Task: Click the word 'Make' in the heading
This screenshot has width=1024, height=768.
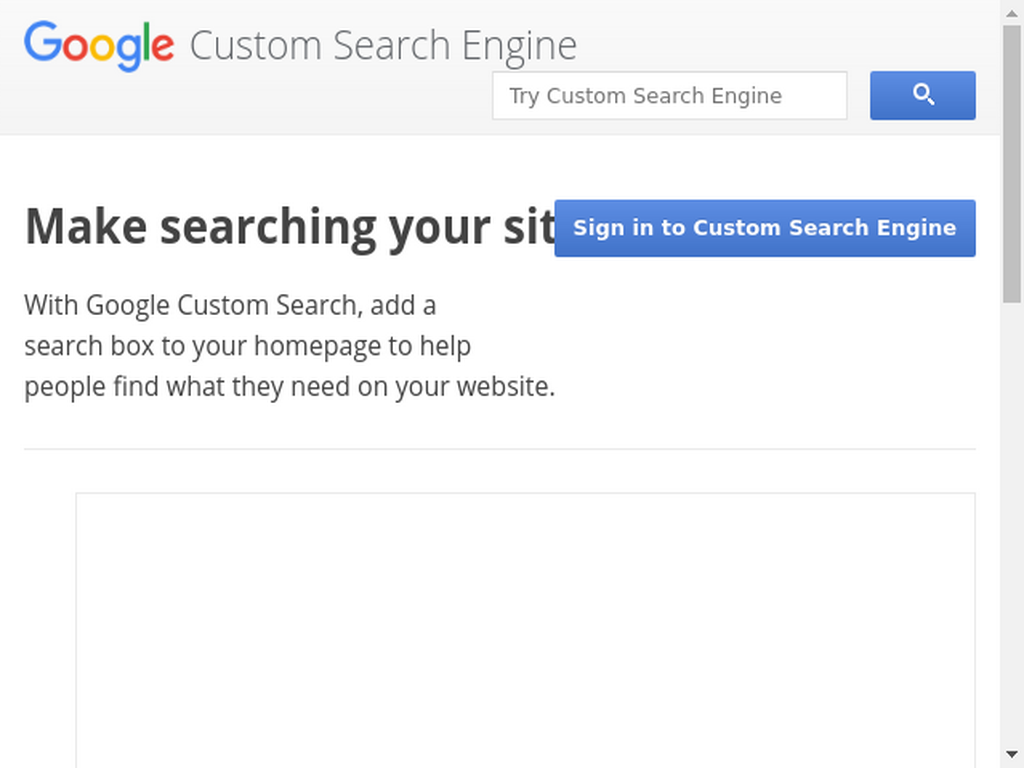Action: click(86, 227)
